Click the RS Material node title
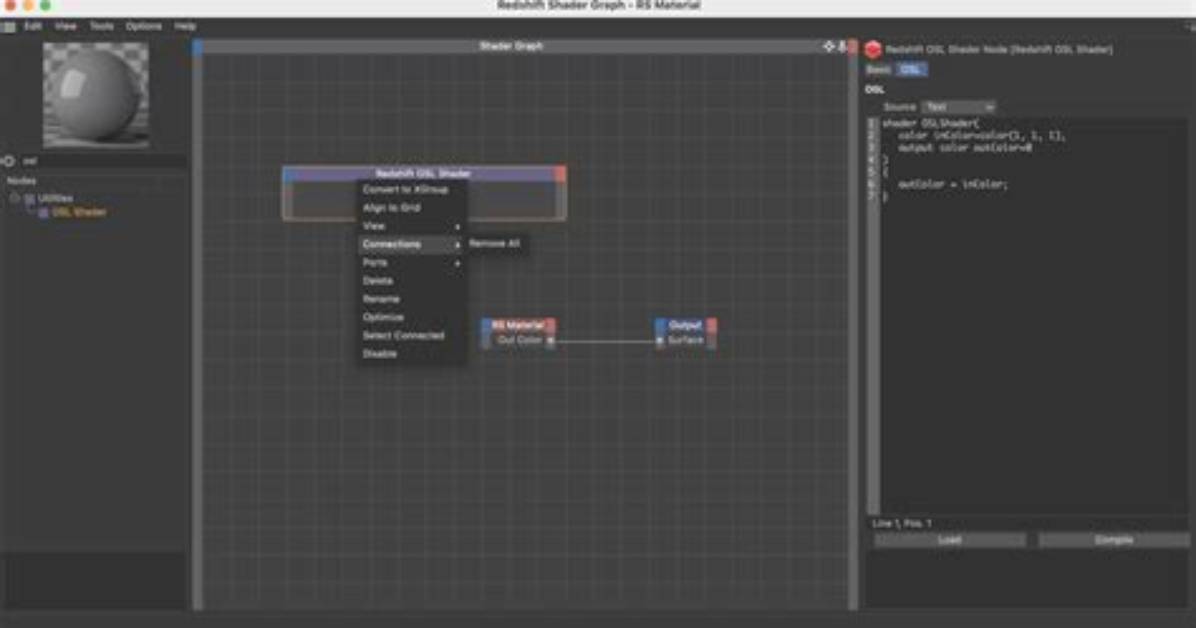1196x628 pixels. pos(519,326)
